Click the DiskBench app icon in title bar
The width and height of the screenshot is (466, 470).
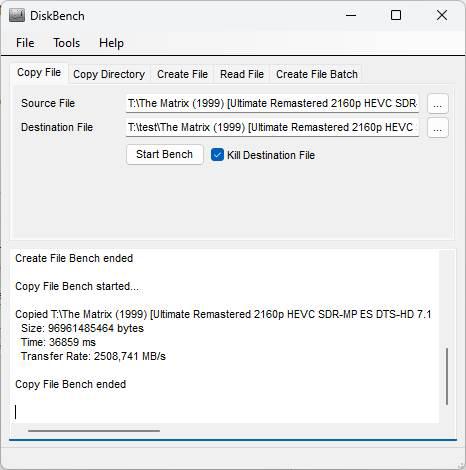click(17, 15)
